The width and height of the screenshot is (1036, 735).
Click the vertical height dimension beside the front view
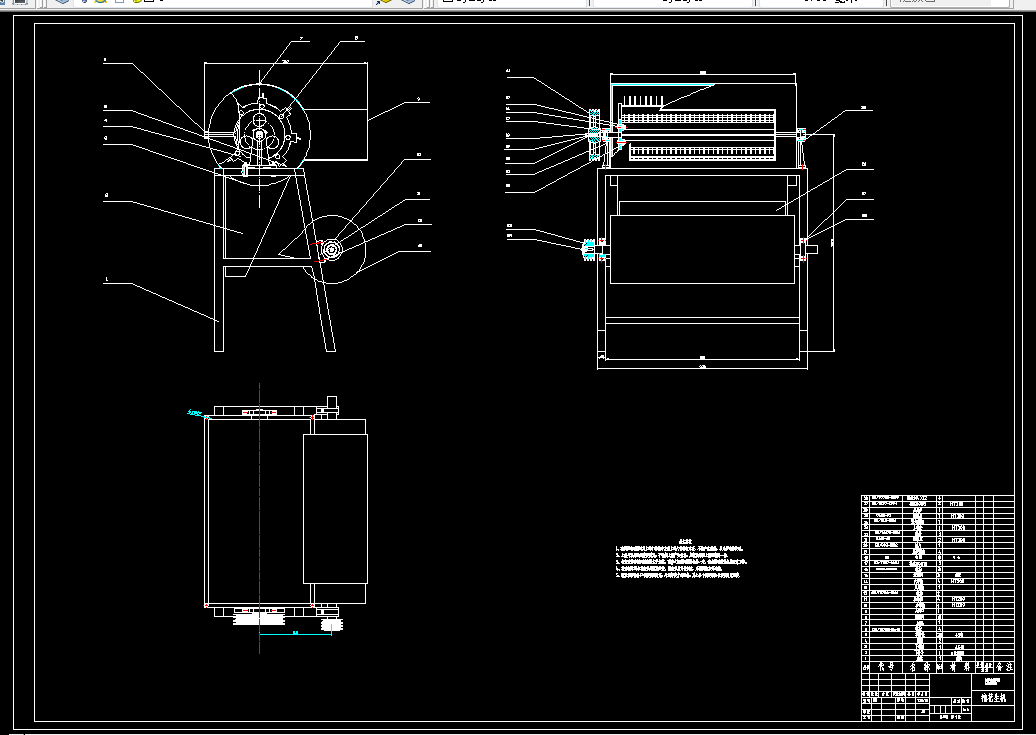(833, 243)
